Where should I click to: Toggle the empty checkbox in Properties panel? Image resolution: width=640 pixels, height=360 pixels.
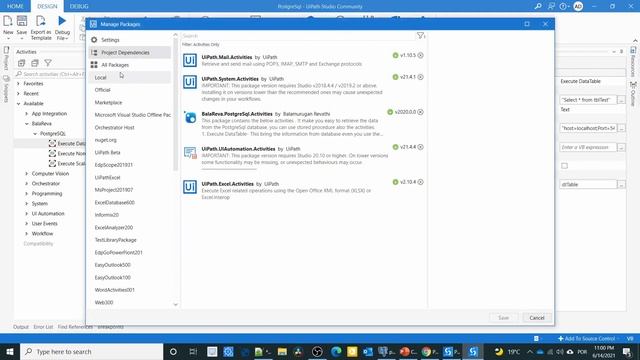click(564, 166)
